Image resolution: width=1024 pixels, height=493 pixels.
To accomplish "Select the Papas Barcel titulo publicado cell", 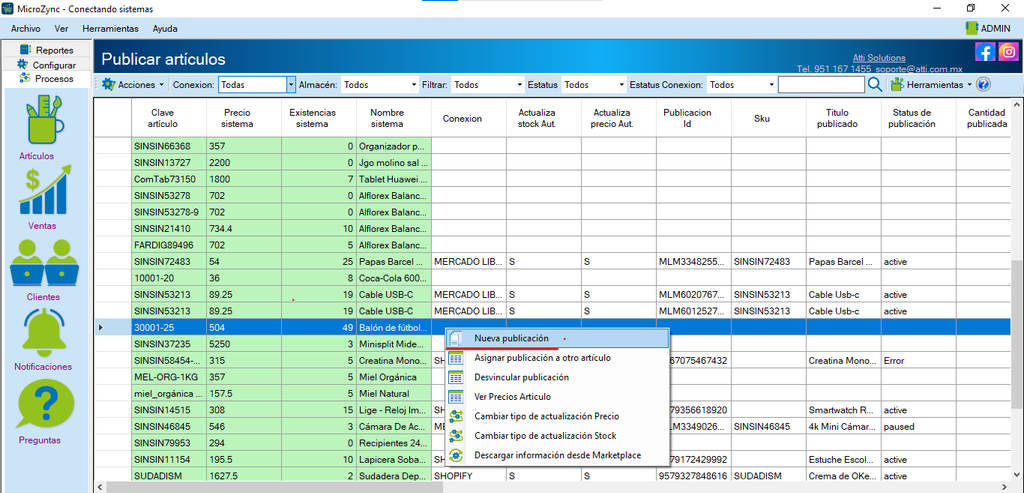I will (843, 261).
